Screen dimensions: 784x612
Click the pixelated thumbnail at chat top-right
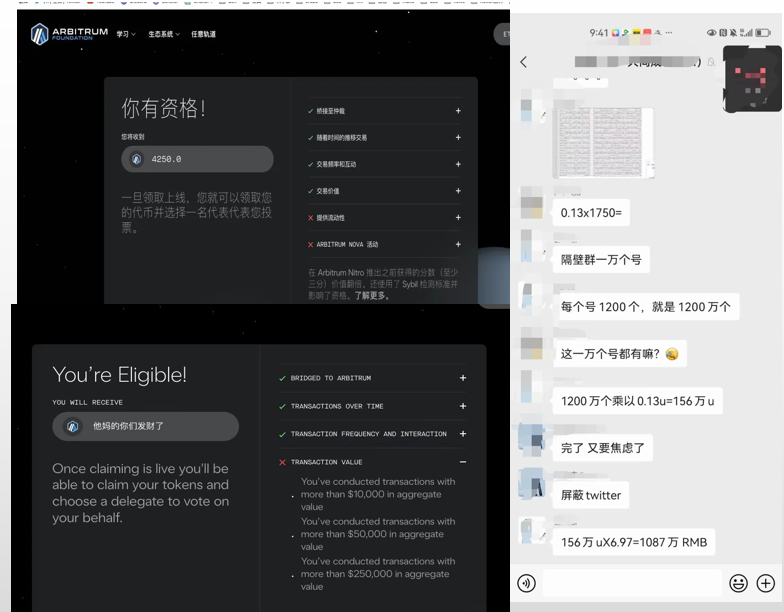tap(752, 78)
